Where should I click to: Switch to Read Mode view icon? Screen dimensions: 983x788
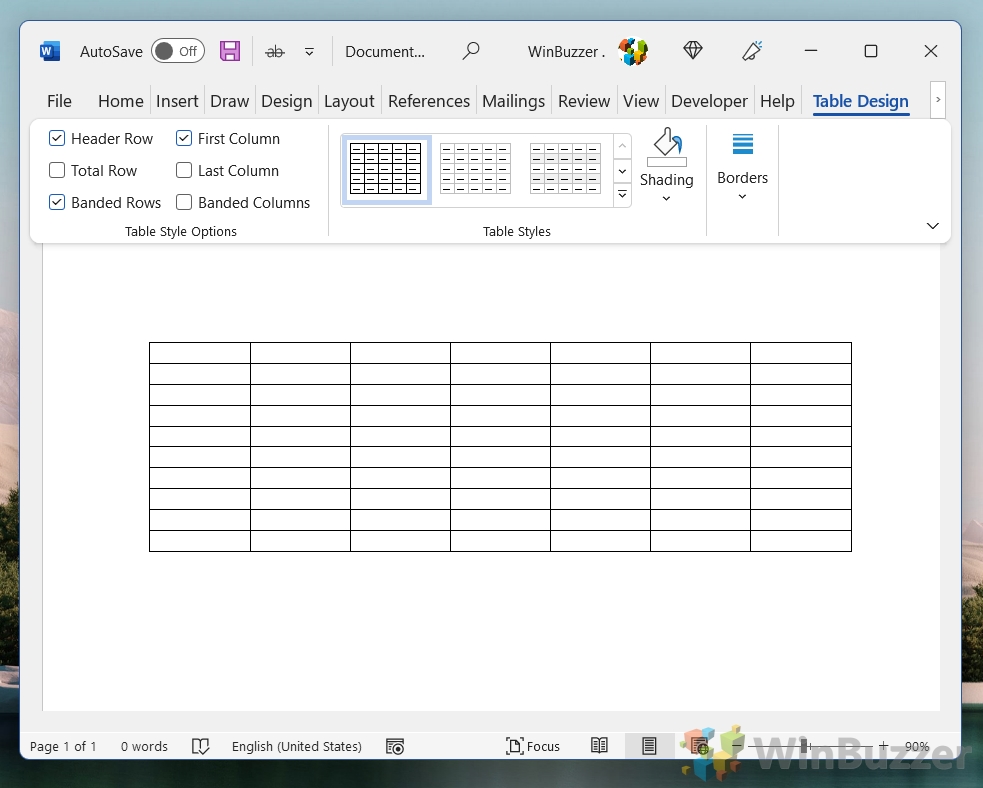(x=599, y=746)
